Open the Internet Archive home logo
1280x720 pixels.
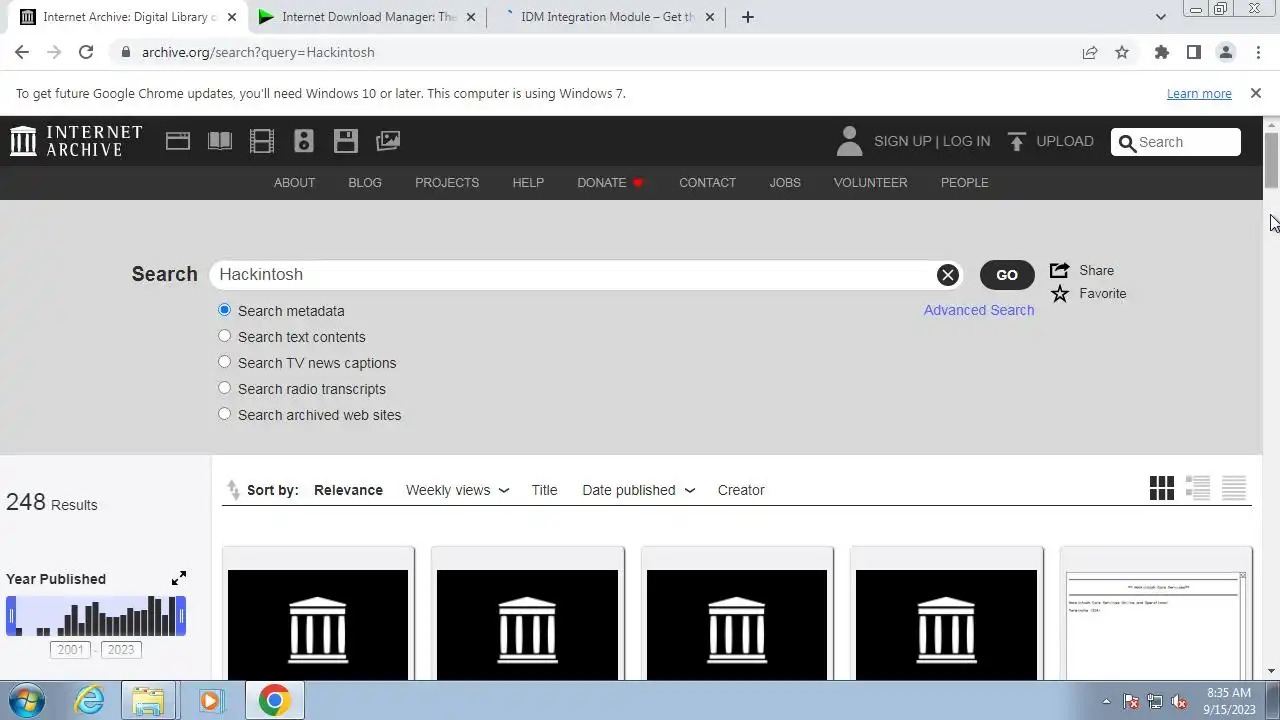coord(76,141)
